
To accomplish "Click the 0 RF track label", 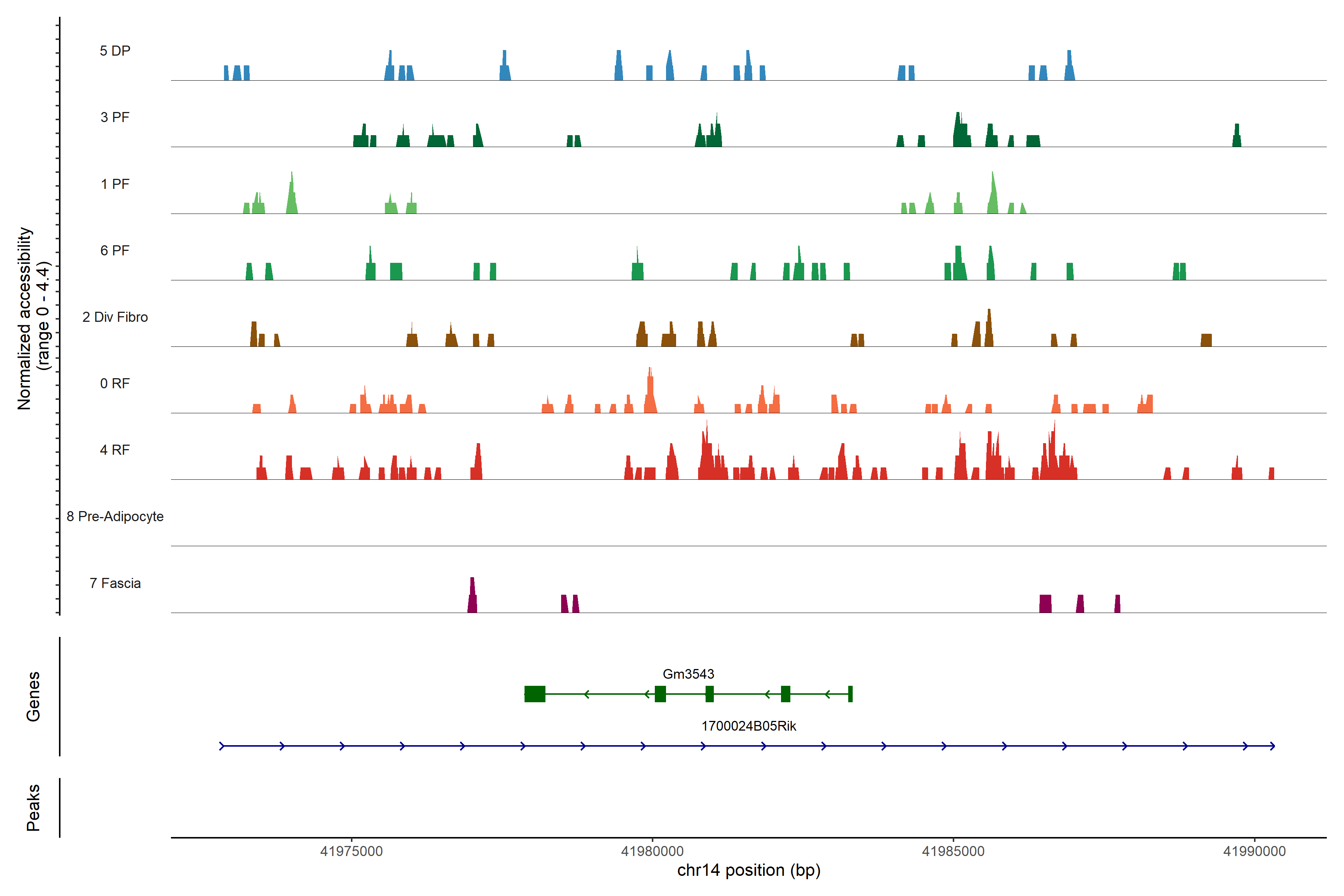I will point(115,383).
